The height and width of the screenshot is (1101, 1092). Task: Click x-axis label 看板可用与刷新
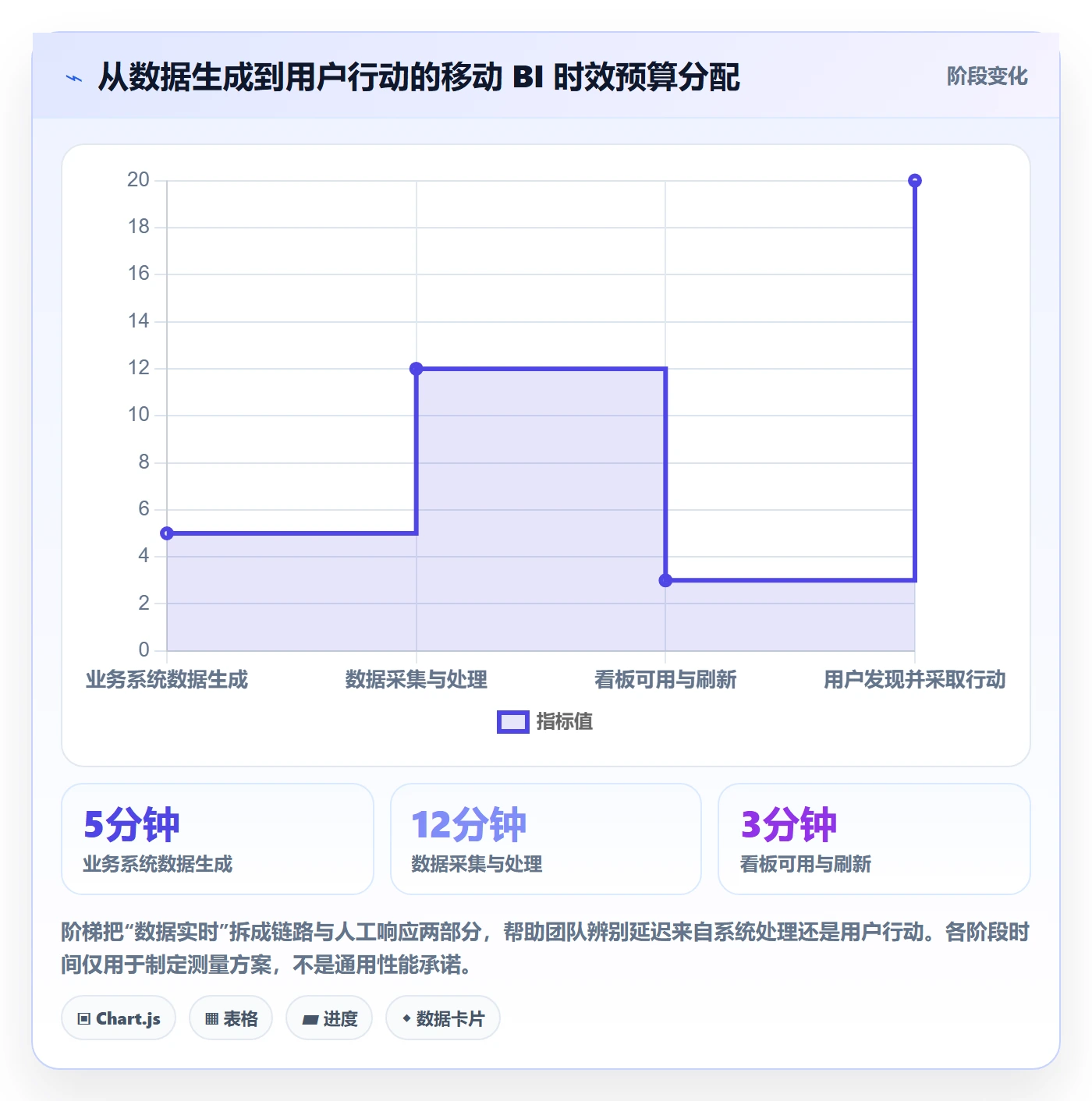coord(665,680)
